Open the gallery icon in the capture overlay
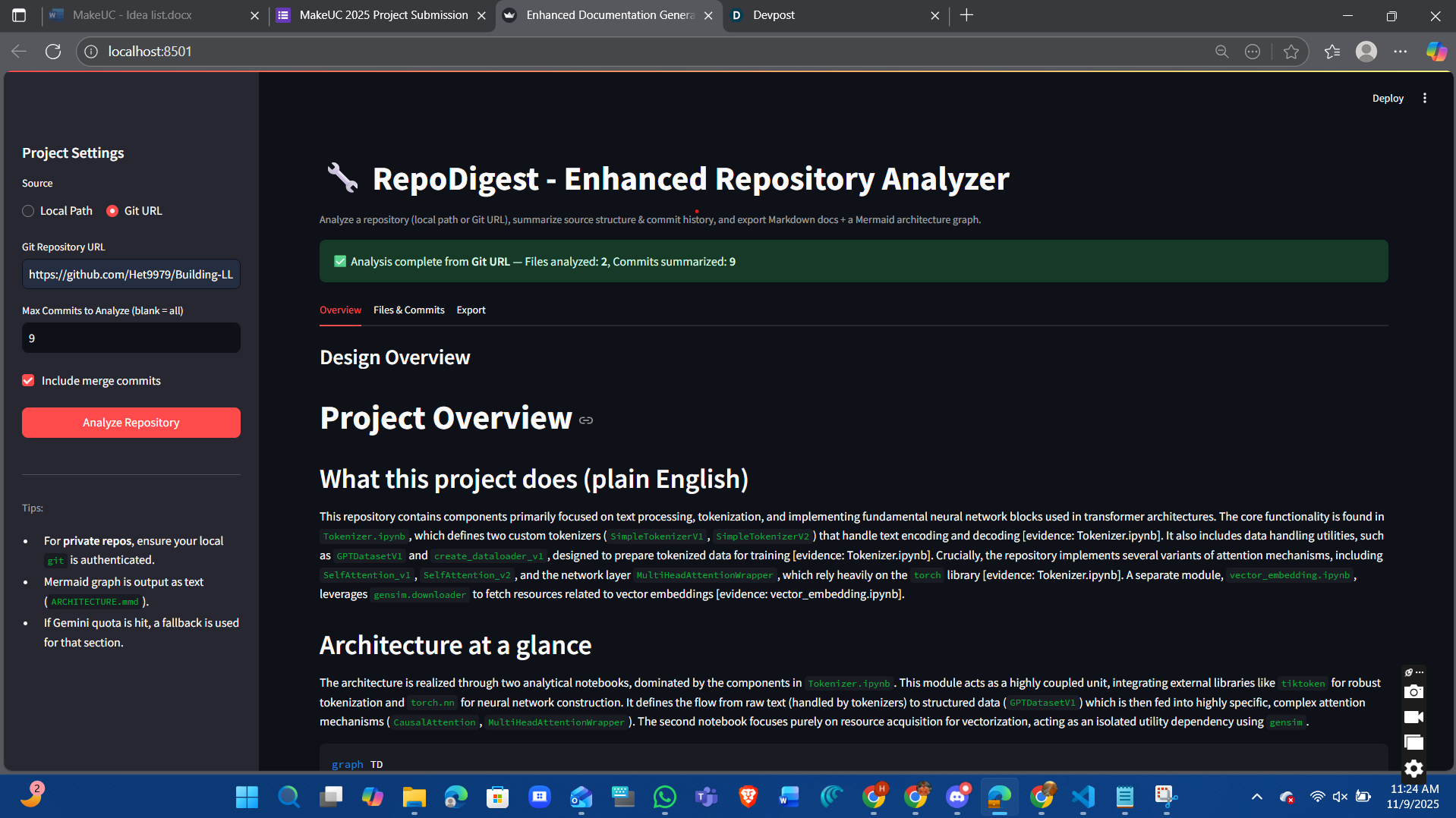The width and height of the screenshot is (1456, 818). [1413, 743]
